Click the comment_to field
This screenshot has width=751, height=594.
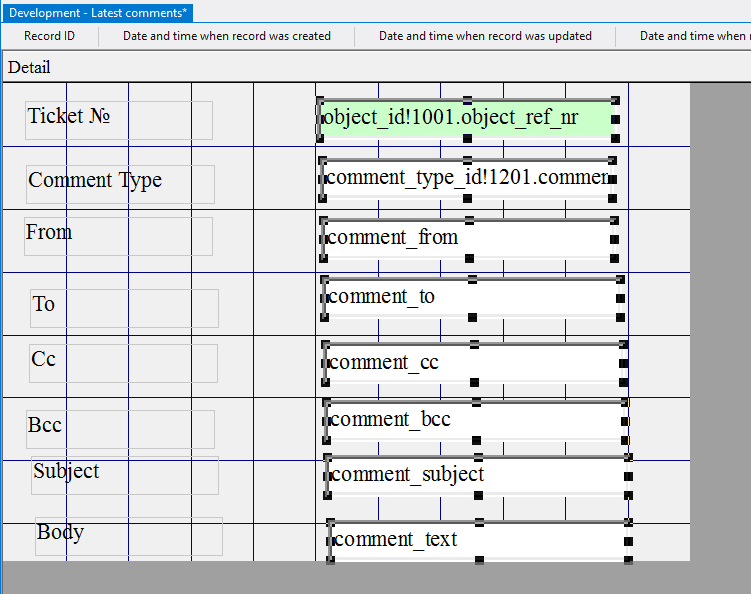coord(471,297)
